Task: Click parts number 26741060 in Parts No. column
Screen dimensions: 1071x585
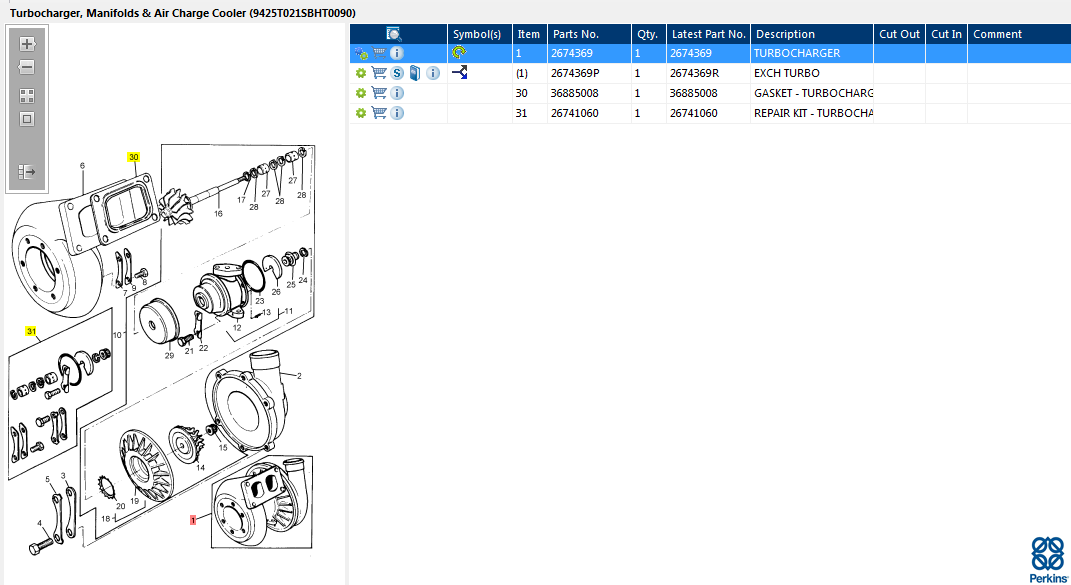Action: click(574, 113)
